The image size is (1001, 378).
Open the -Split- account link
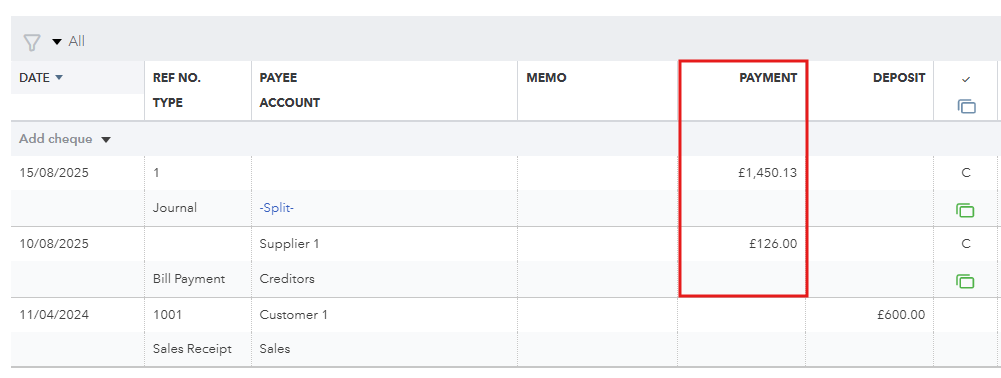coord(276,208)
